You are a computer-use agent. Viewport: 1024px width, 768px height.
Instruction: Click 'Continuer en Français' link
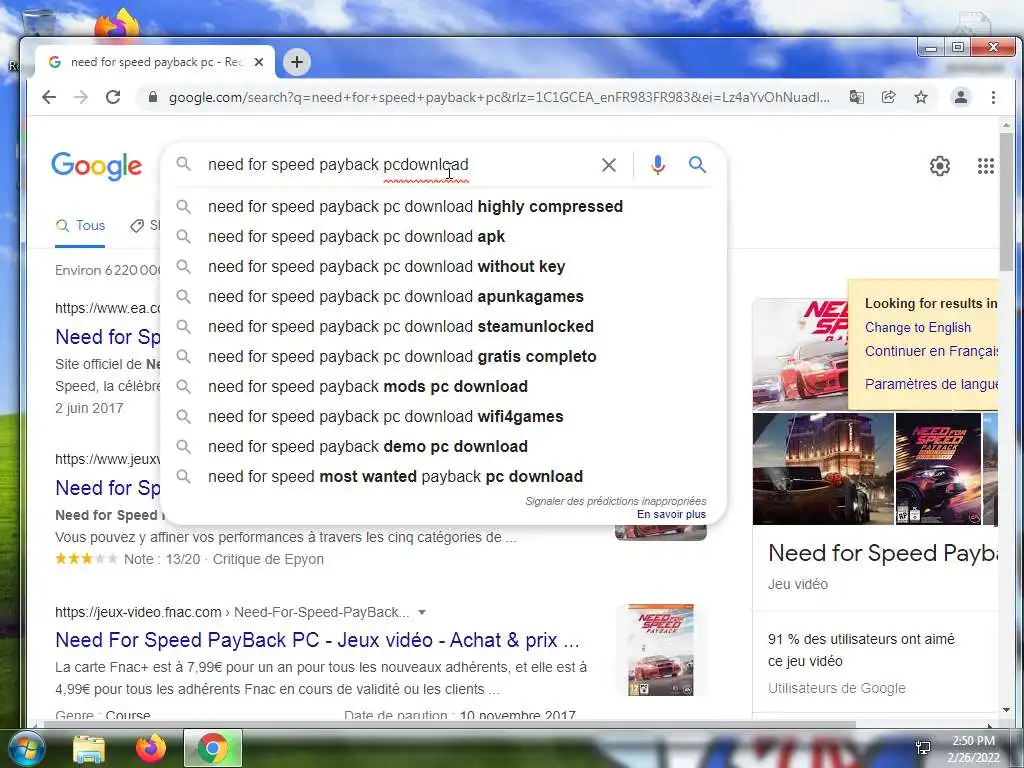[931, 351]
